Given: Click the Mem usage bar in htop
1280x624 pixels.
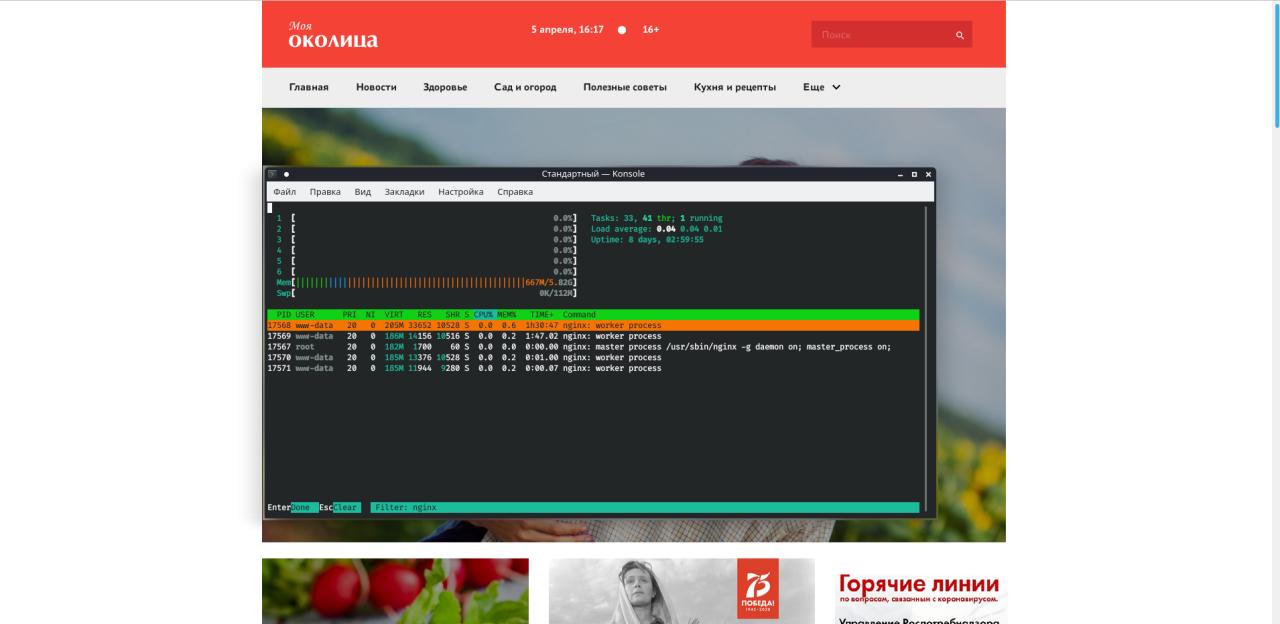Looking at the screenshot, I should [427, 282].
